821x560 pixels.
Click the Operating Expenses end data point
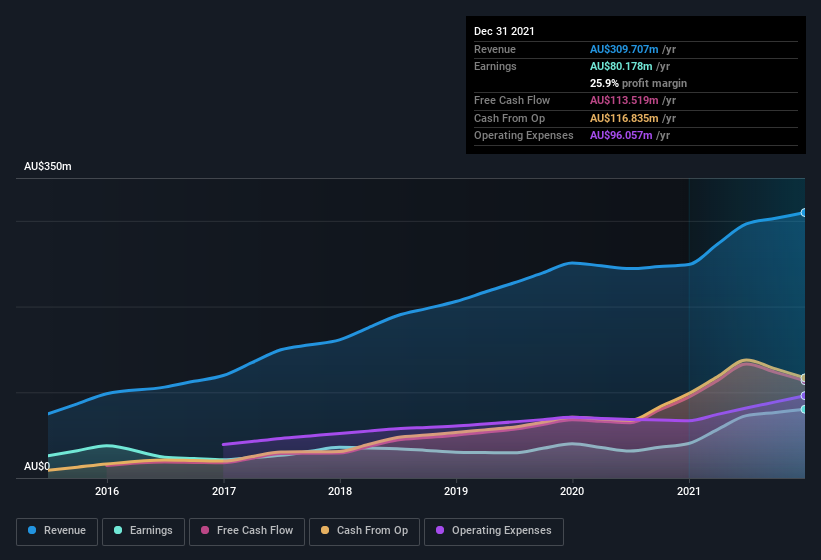point(804,396)
